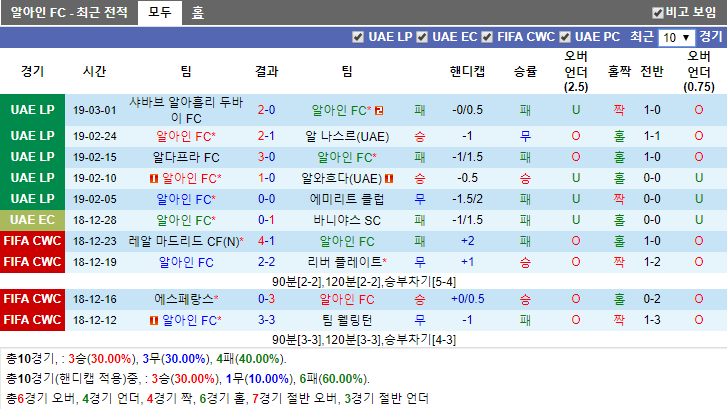The image size is (727, 409).
Task: Open the 2-0 result on 19-03-01
Action: (267, 110)
